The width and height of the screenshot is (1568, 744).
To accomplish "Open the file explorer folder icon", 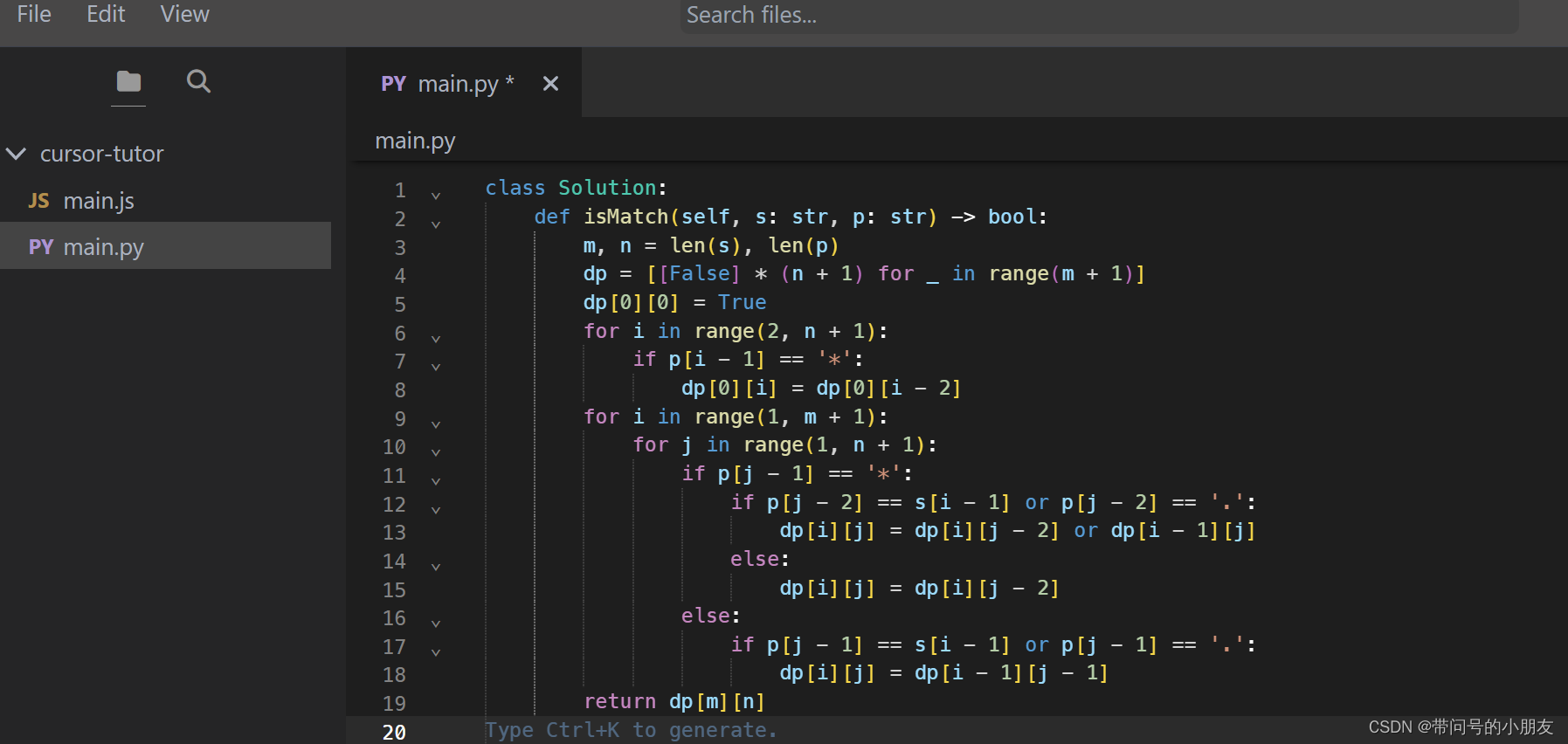I will coord(128,81).
